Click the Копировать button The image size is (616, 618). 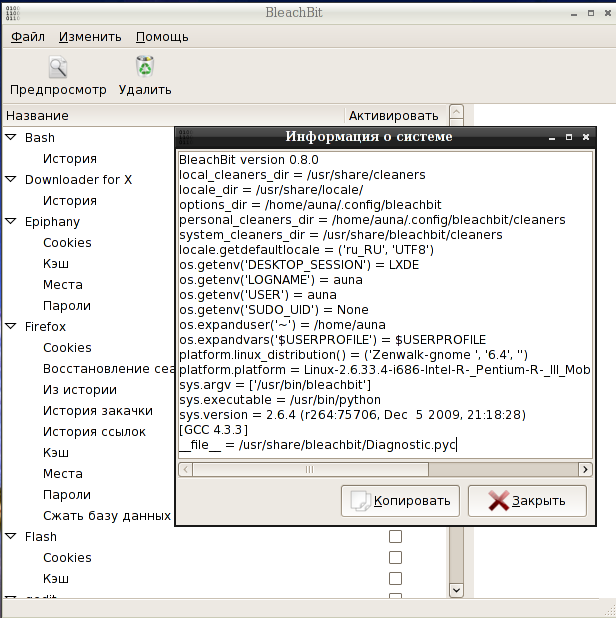click(x=400, y=501)
